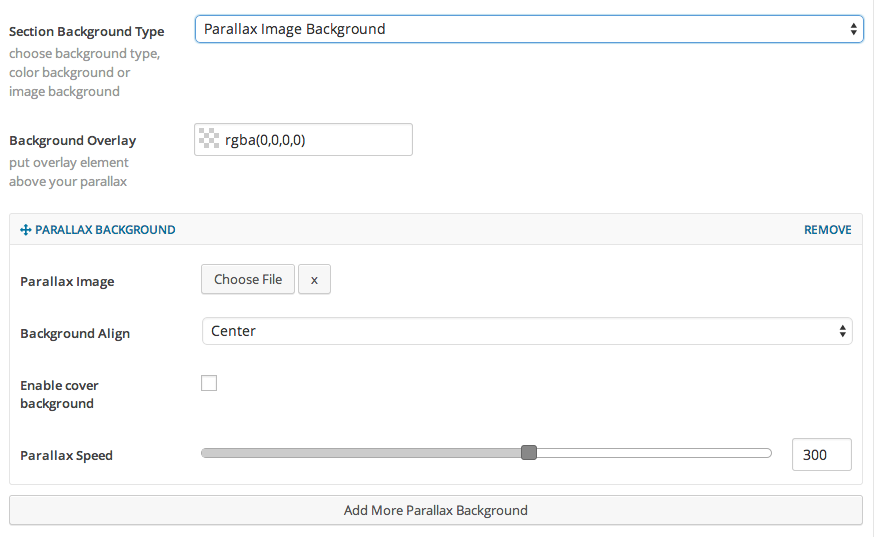Click the slider track right of the handle
The image size is (874, 537).
650,453
